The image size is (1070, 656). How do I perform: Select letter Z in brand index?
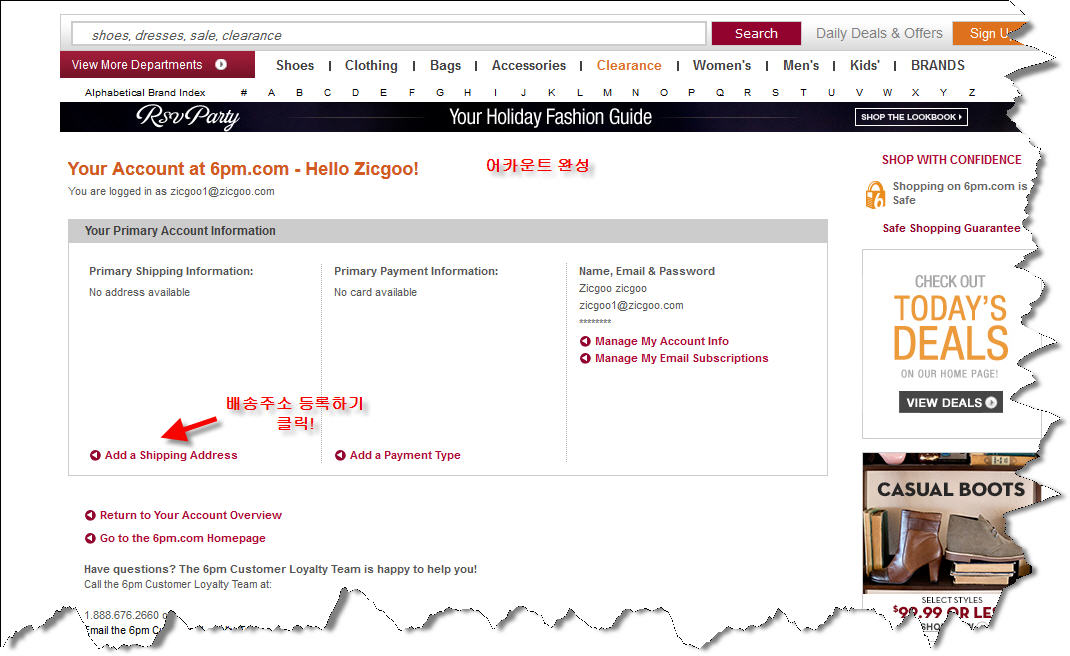pyautogui.click(x=972, y=93)
